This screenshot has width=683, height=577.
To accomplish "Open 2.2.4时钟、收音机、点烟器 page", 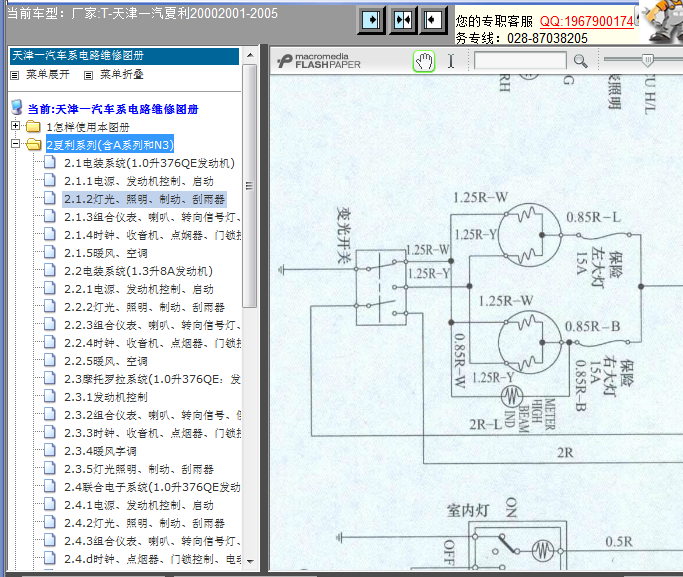I will pyautogui.click(x=152, y=343).
